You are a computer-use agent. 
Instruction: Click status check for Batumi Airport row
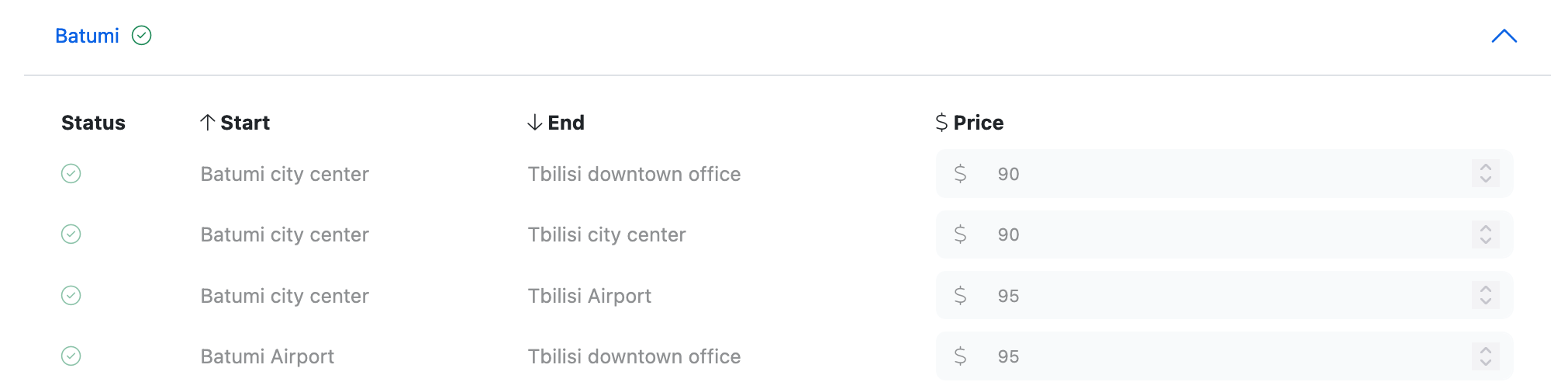pyautogui.click(x=71, y=356)
